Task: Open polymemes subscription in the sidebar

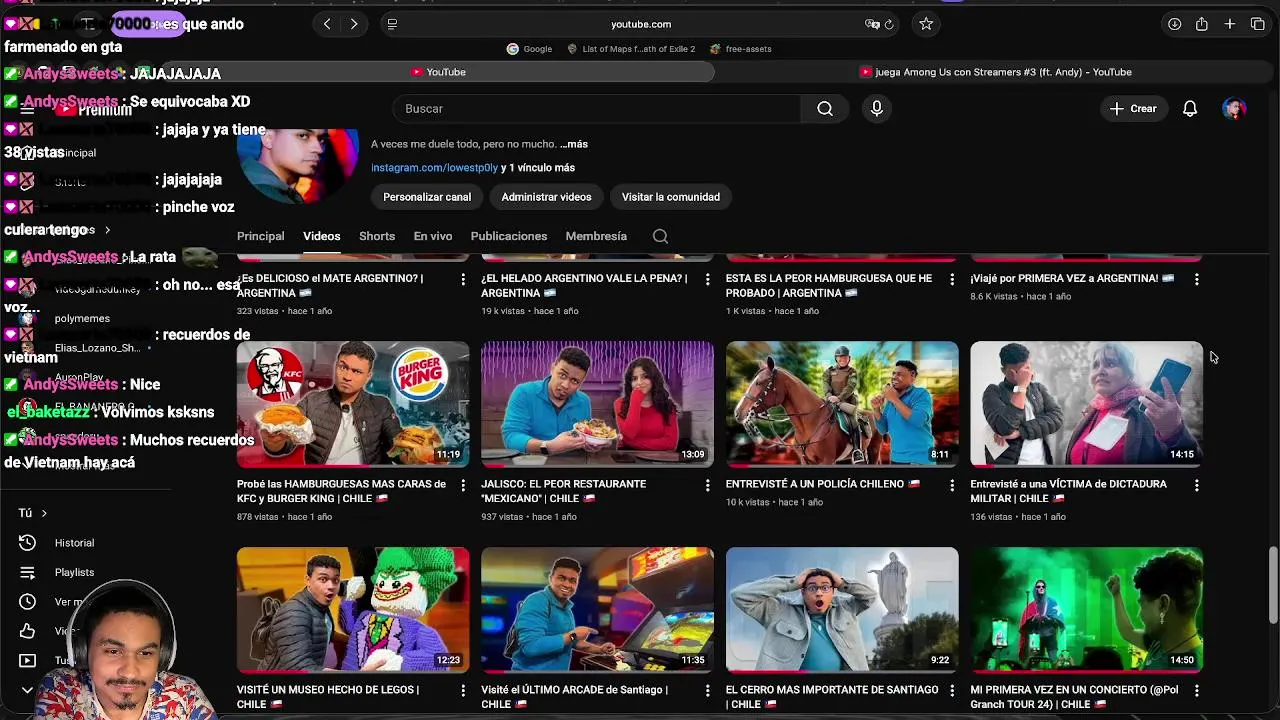Action: coord(82,318)
